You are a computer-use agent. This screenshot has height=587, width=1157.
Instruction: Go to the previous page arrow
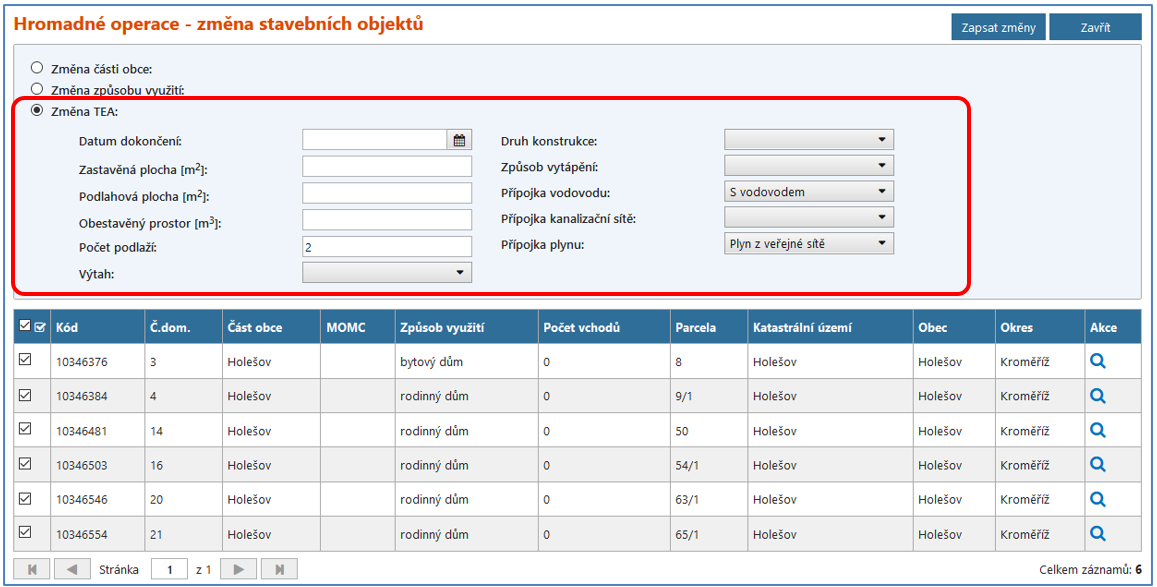tap(71, 569)
